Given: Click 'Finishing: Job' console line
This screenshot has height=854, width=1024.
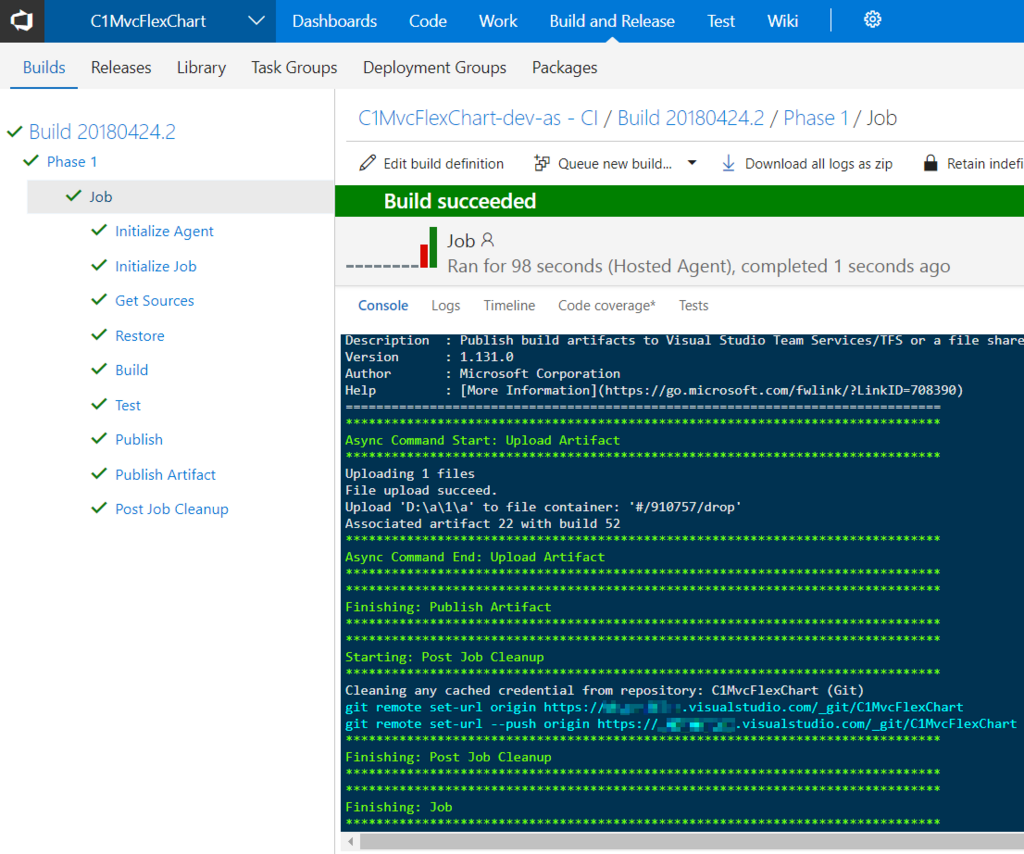Looking at the screenshot, I should click(x=398, y=807).
